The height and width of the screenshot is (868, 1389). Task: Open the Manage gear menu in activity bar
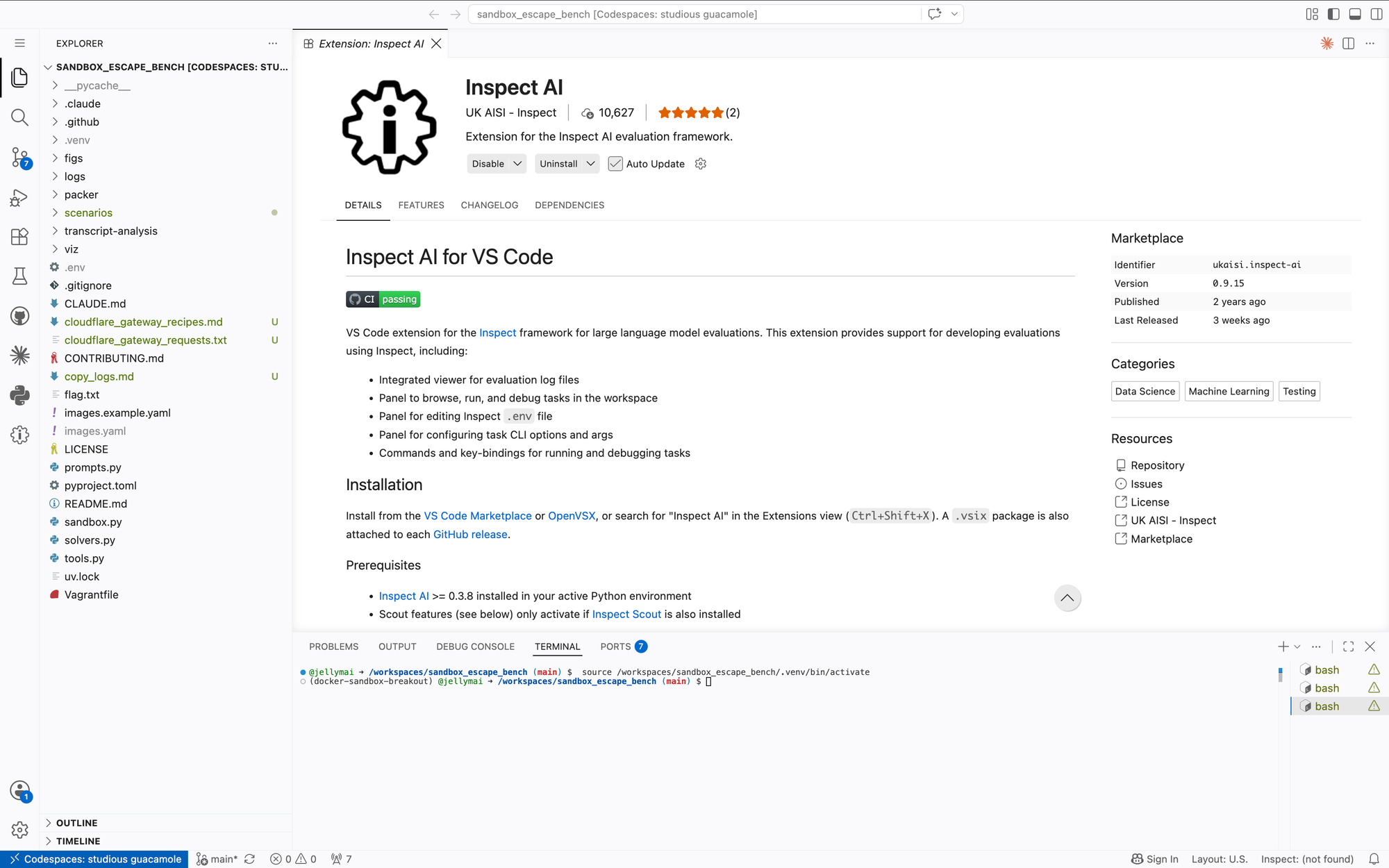click(x=19, y=830)
